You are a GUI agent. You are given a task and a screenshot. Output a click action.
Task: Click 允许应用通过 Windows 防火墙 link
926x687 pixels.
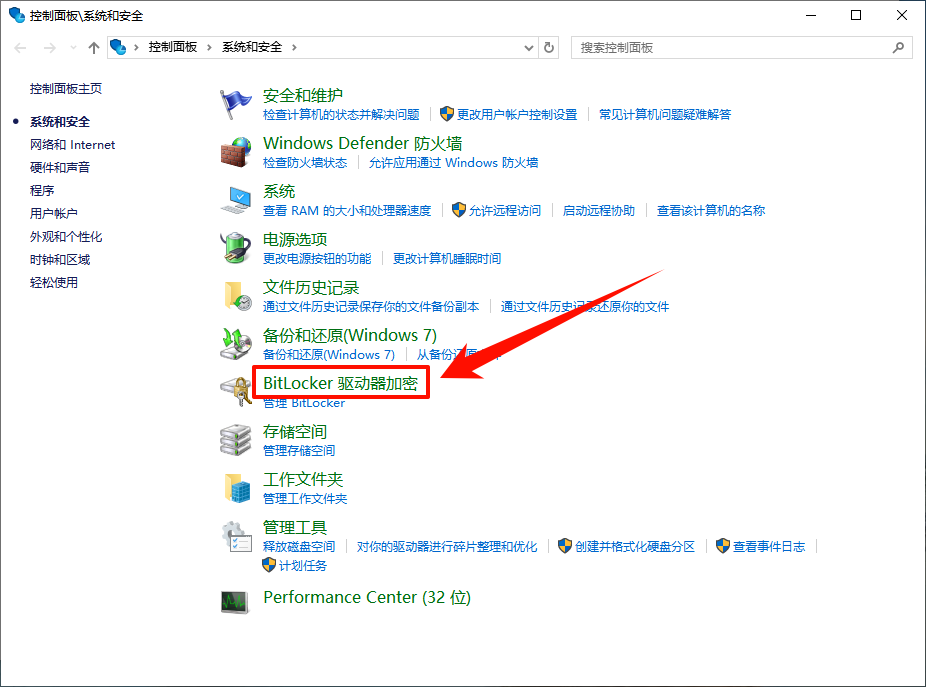pyautogui.click(x=453, y=163)
